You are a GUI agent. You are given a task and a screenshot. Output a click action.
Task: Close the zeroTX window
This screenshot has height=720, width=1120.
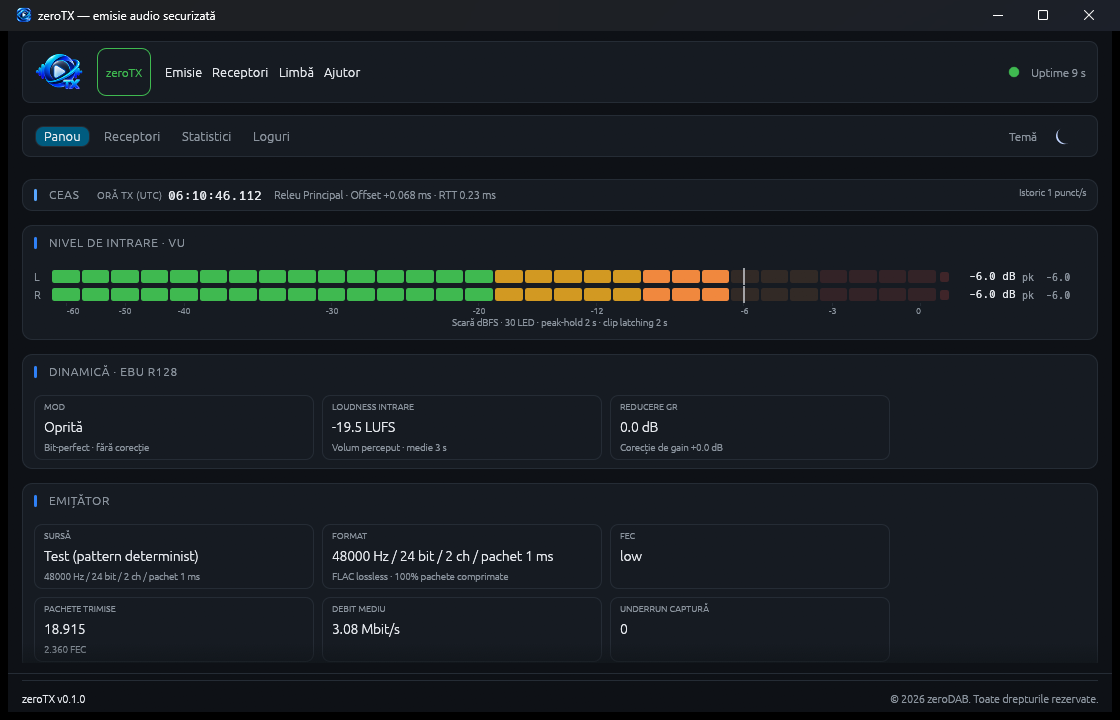(x=1089, y=15)
